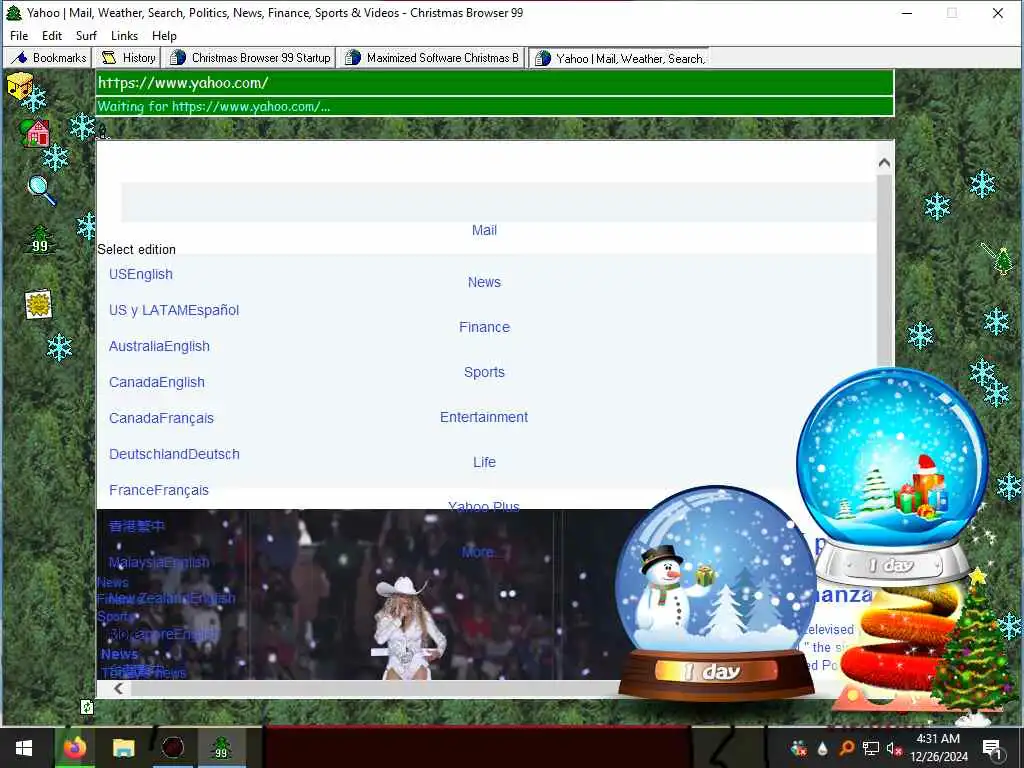This screenshot has height=768, width=1024.
Task: Open the dark red round taskbar app
Action: [x=172, y=748]
